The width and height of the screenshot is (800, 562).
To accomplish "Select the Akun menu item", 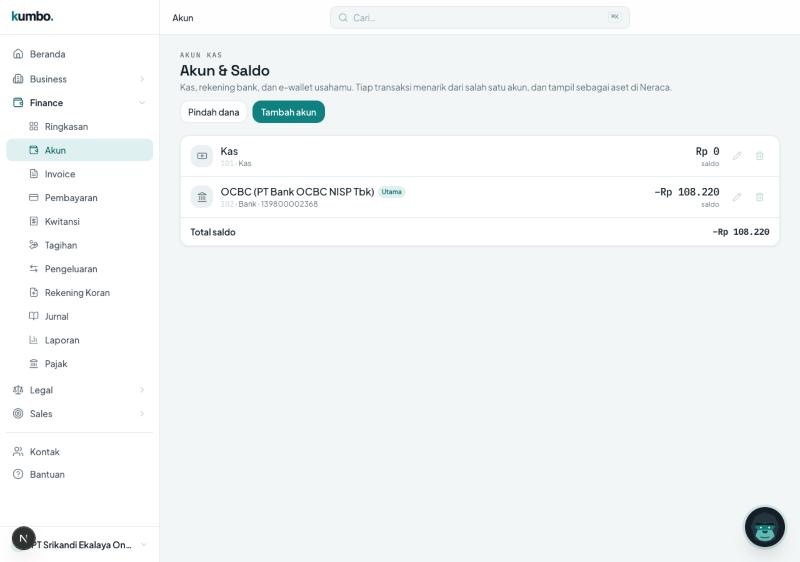I will 80,150.
